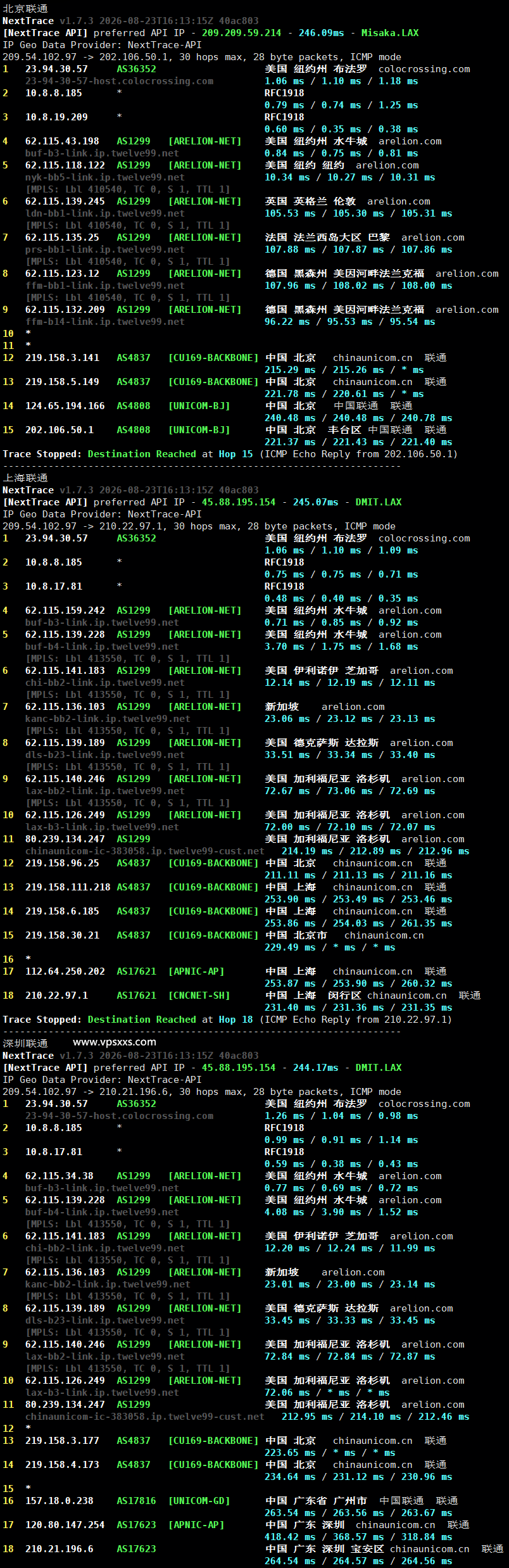Viewport: 509px width, 1568px height.
Task: Select hostname nyk-bb5-link.ip.twelve99.net
Action: coord(105,177)
